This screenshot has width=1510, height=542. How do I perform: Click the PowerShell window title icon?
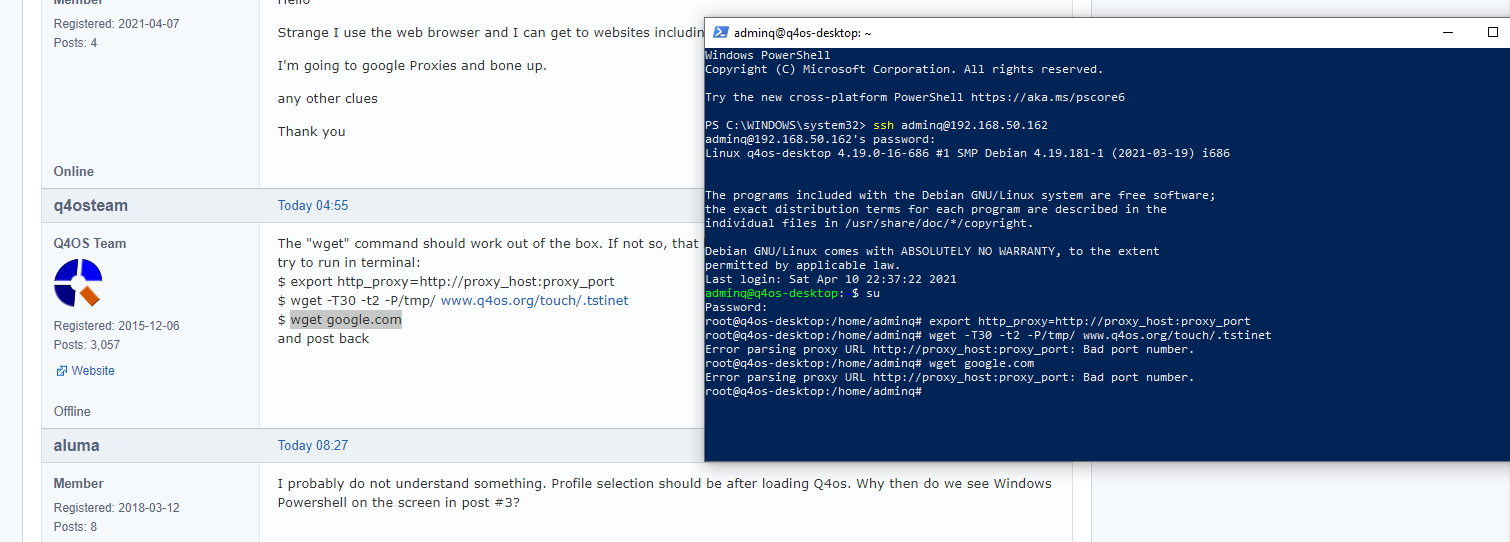pos(719,33)
